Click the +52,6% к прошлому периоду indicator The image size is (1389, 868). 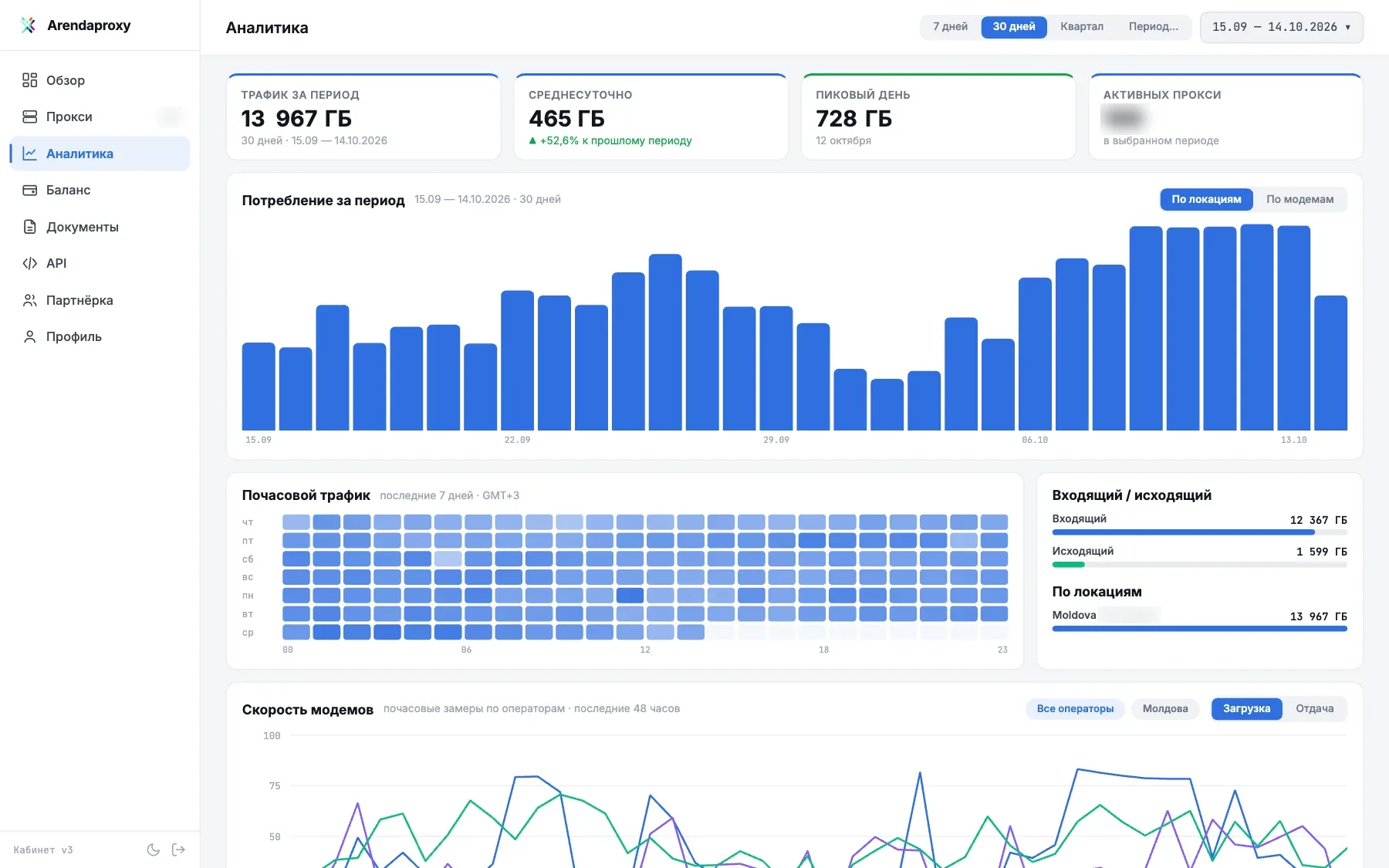pos(610,140)
